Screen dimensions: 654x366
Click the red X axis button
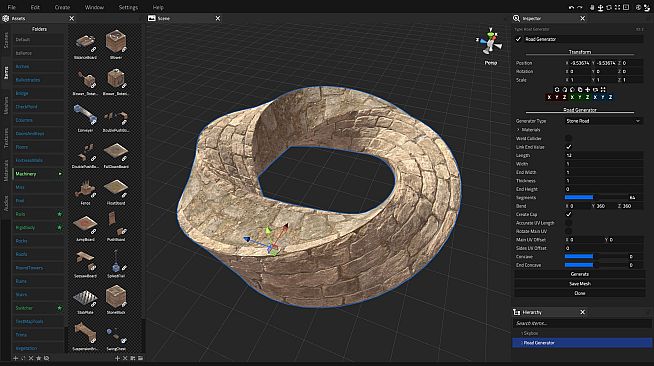point(549,97)
